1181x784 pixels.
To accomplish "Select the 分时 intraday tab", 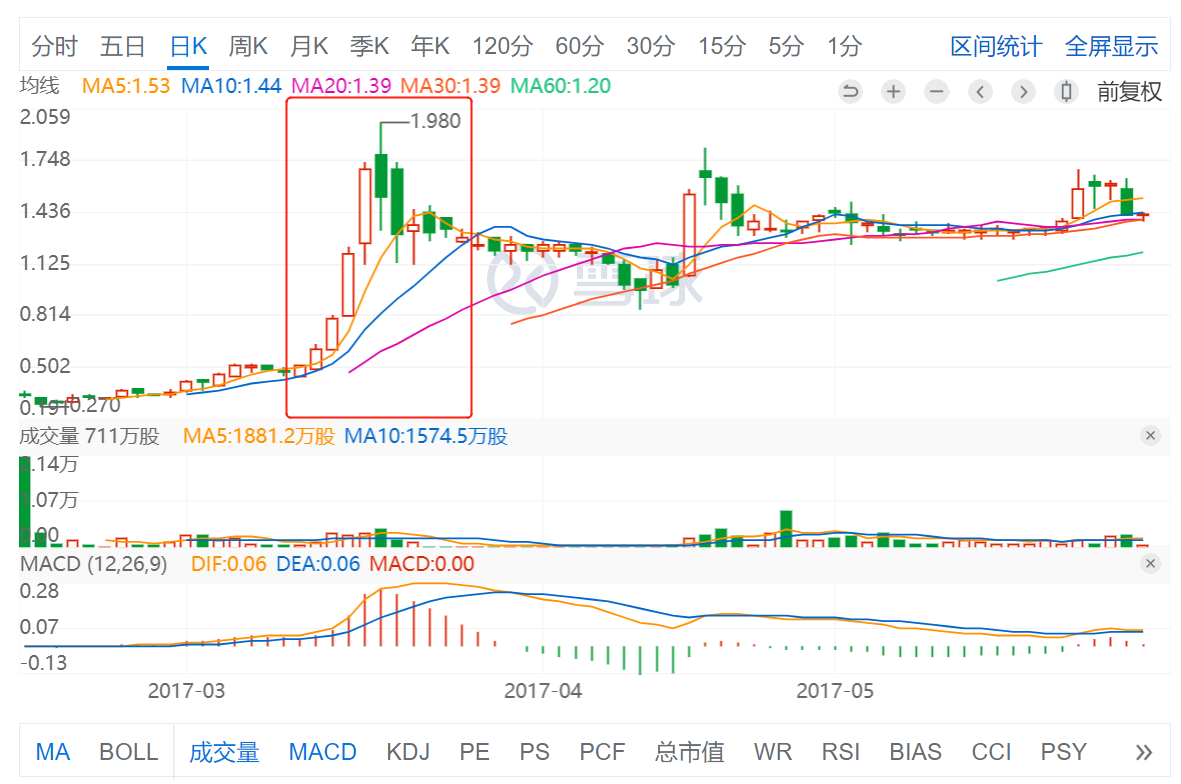I will point(54,46).
